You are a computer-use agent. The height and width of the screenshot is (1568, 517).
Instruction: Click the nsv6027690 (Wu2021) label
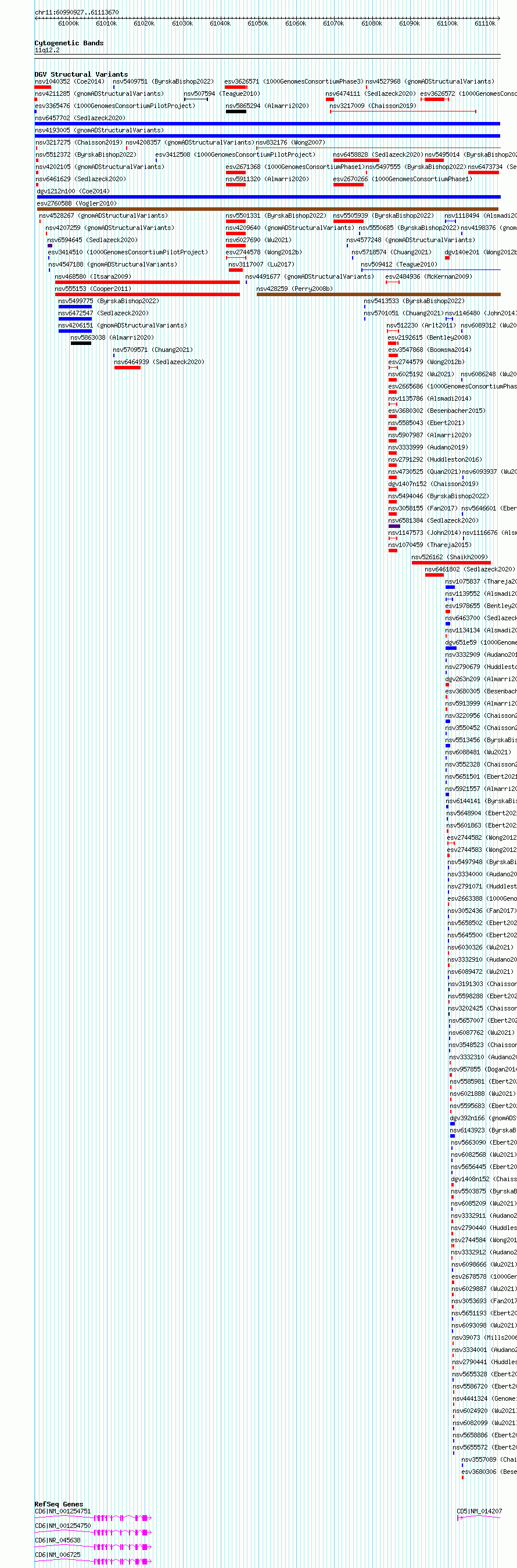258,240
